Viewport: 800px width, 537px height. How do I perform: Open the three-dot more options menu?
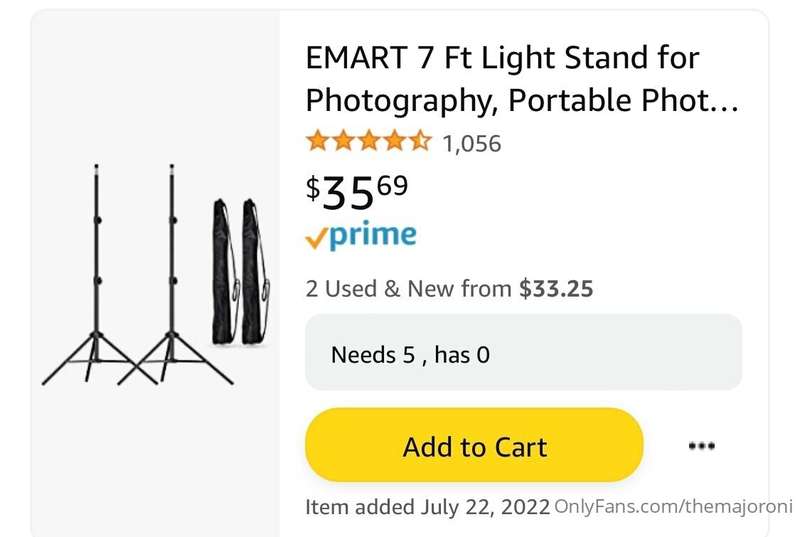pos(702,446)
